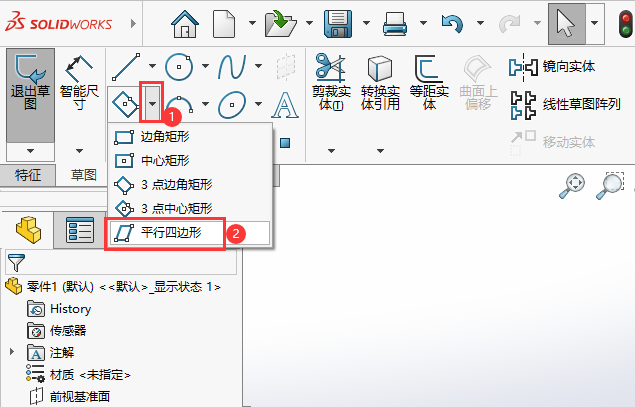Select the Spline sketch tool

pos(232,67)
